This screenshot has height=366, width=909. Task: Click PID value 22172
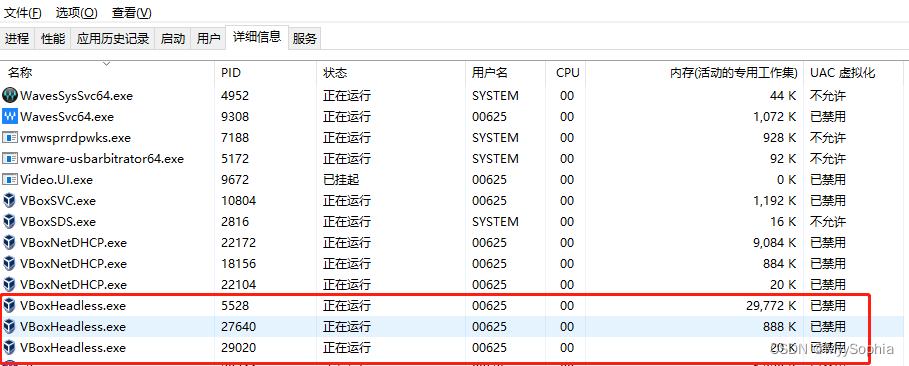(x=238, y=242)
